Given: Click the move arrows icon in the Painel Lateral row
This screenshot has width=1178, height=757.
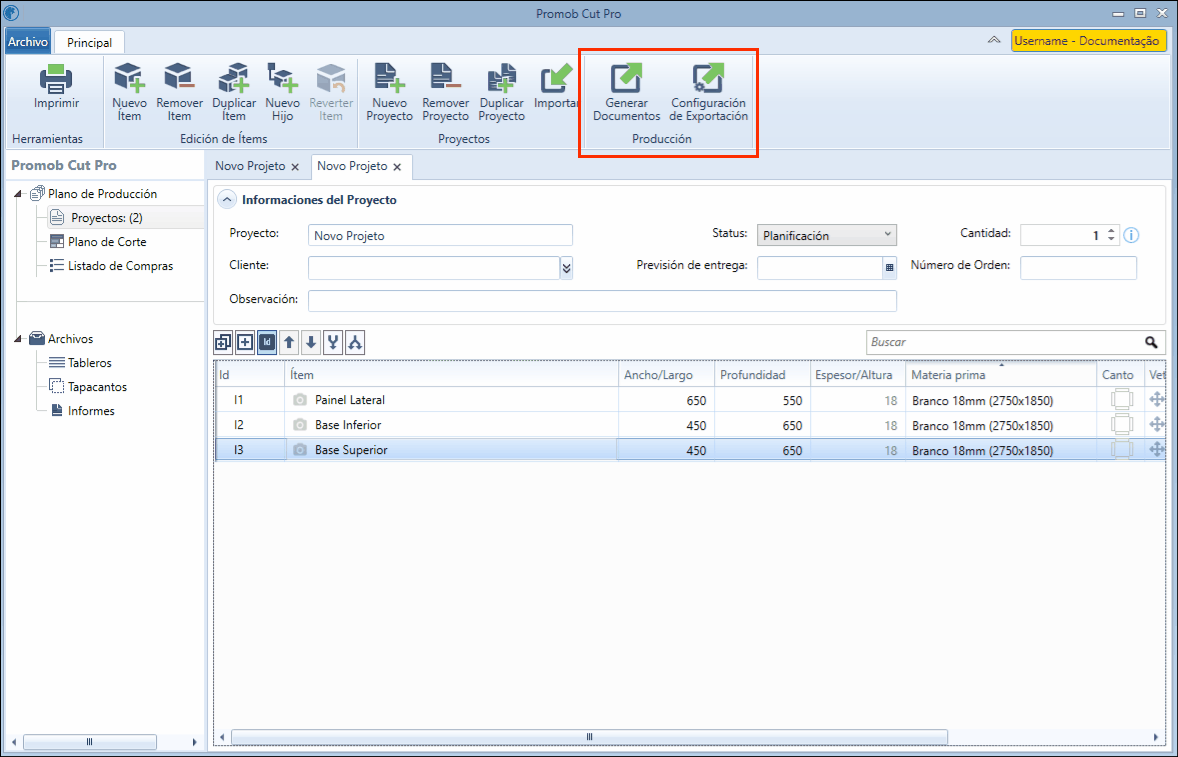Looking at the screenshot, I should click(x=1157, y=400).
